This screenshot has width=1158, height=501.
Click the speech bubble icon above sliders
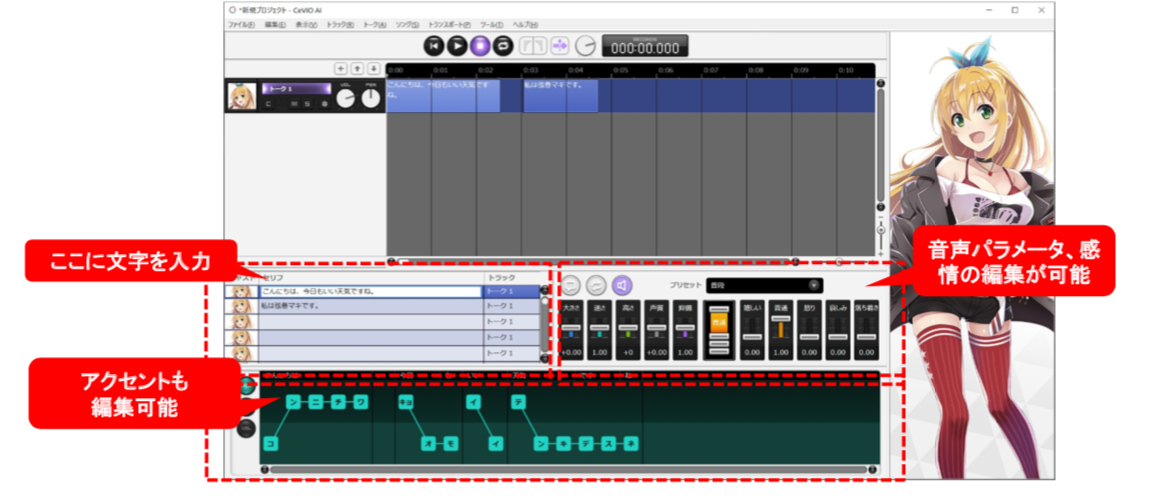571,285
